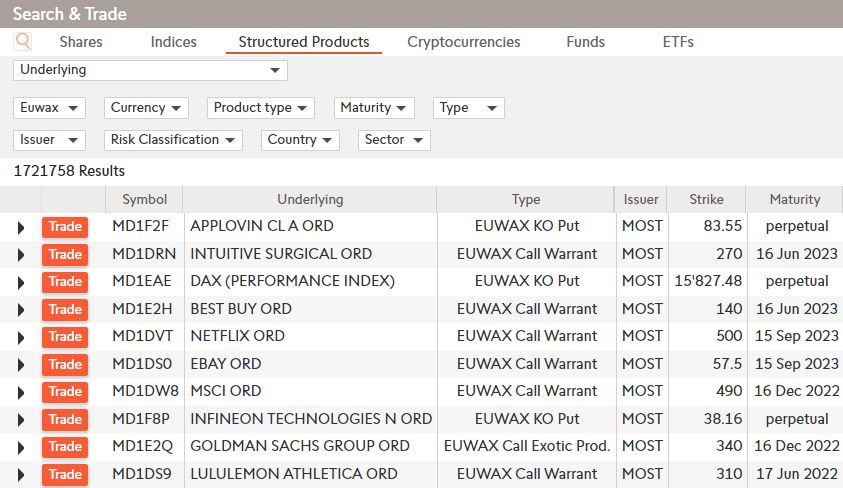Expand the NETFLIX ORD row details arrow
The image size is (843, 488).
pos(20,337)
